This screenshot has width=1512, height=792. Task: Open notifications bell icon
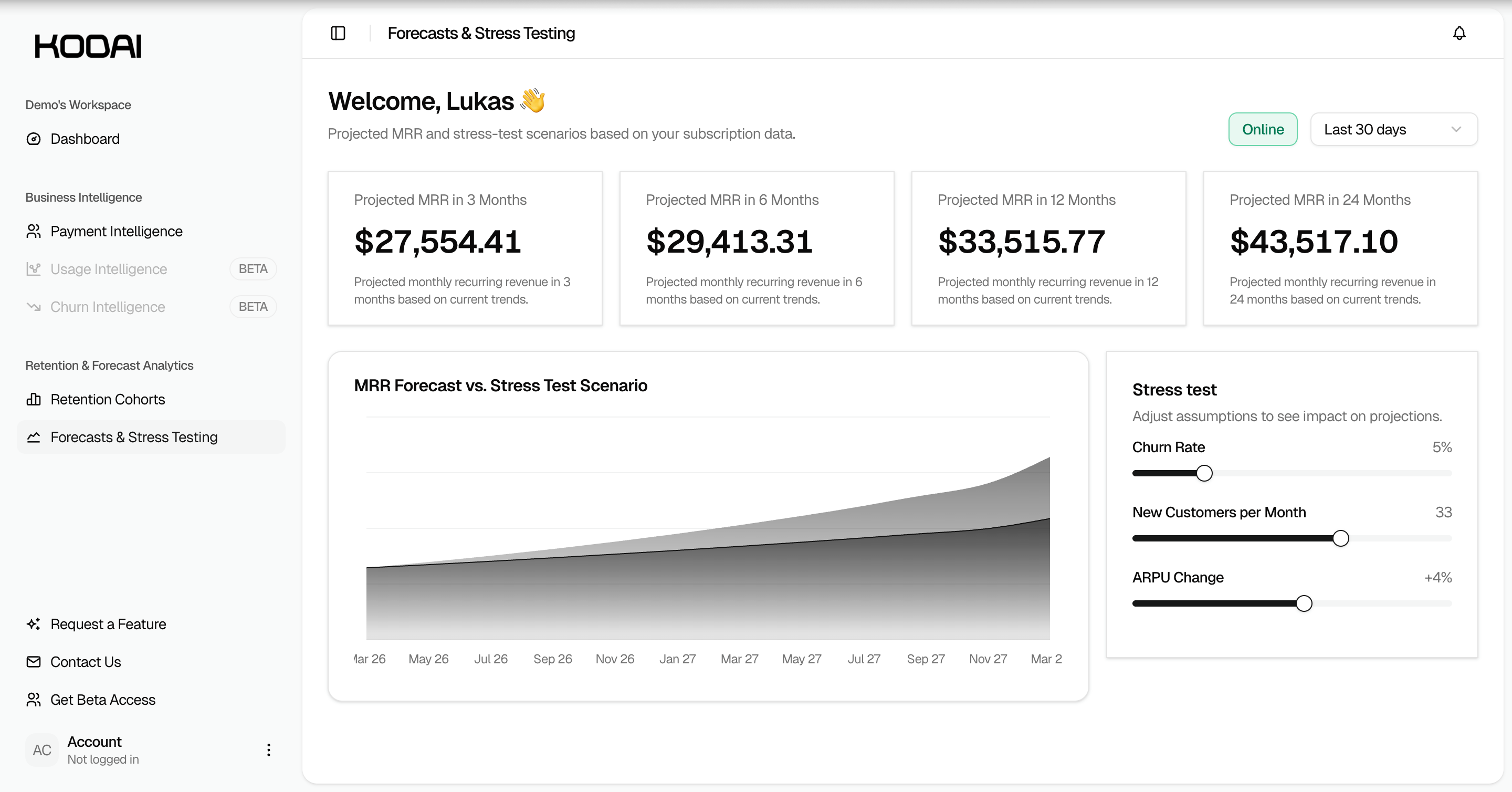click(x=1459, y=34)
